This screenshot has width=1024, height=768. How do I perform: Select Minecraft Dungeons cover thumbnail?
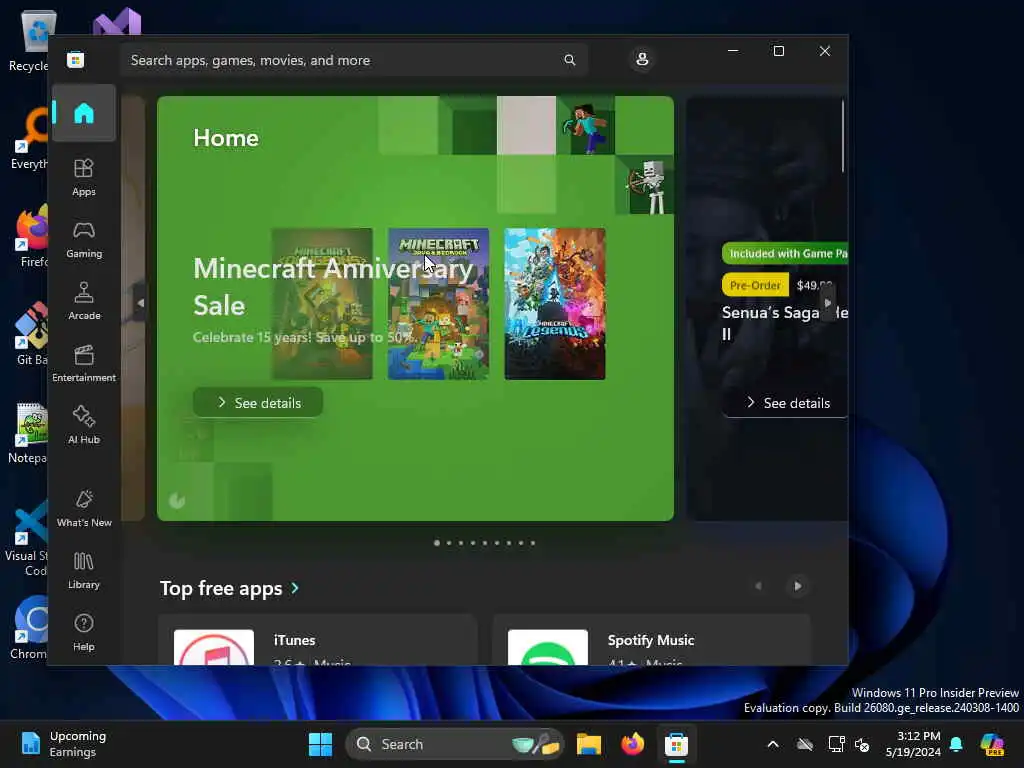tap(322, 304)
